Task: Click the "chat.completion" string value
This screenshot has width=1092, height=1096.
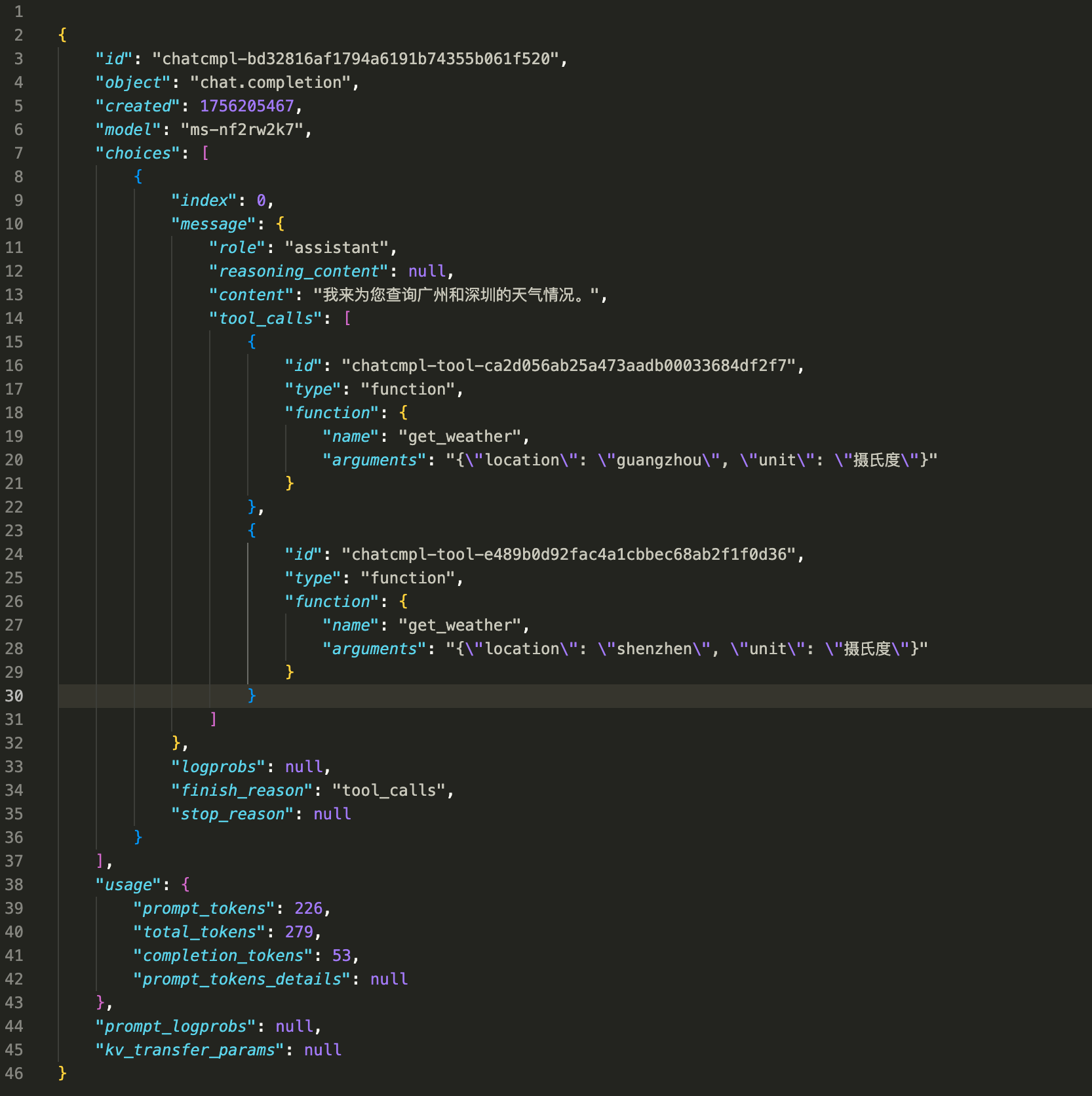Action: [270, 83]
